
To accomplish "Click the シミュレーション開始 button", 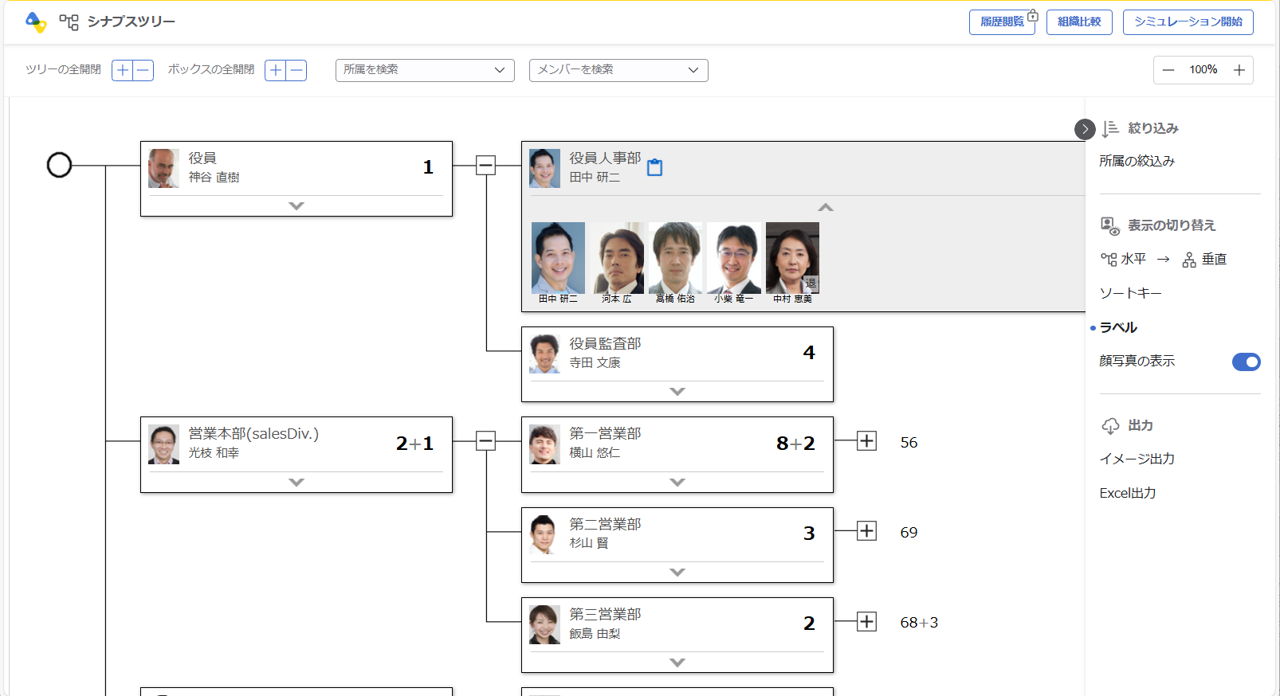I will coord(1188,22).
